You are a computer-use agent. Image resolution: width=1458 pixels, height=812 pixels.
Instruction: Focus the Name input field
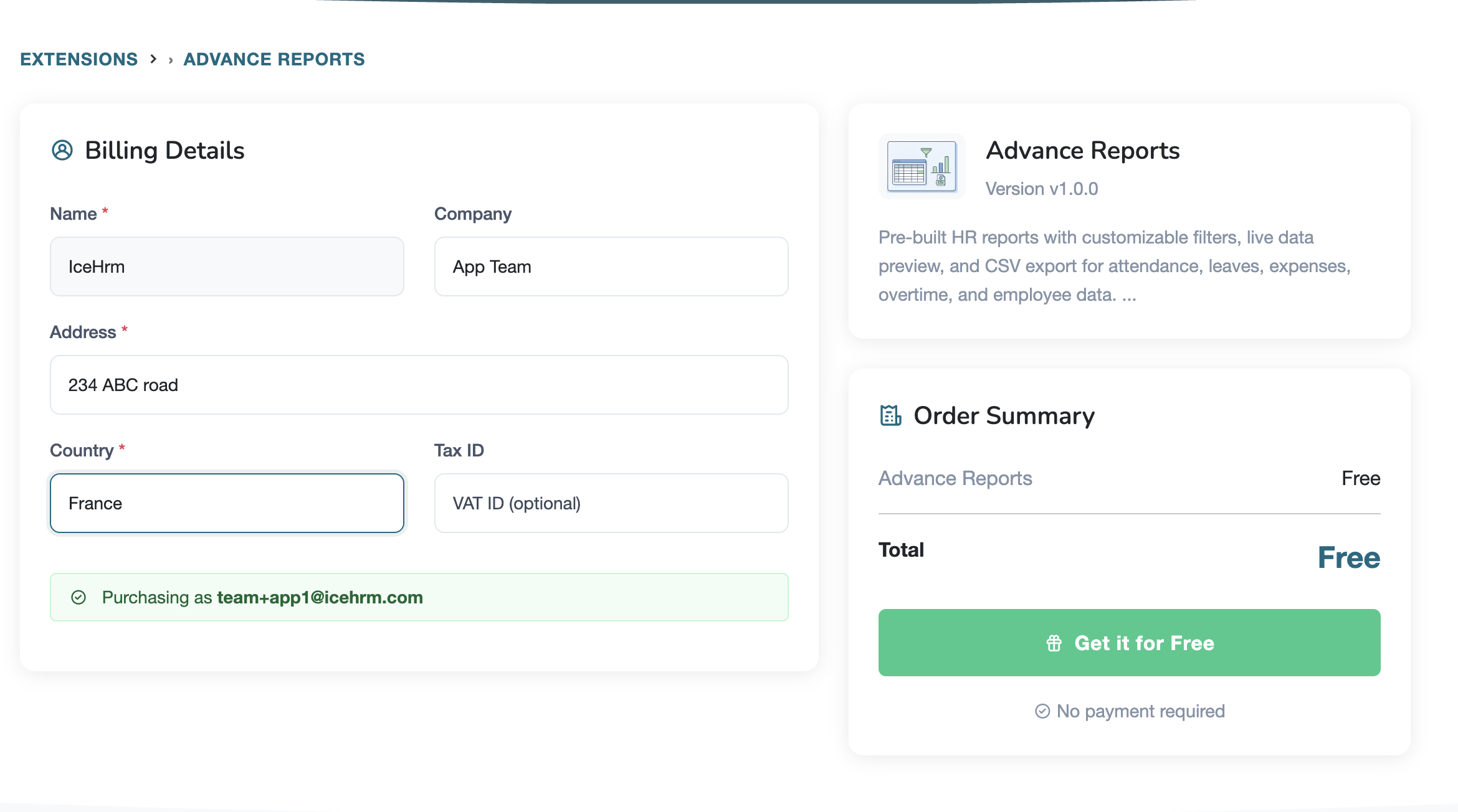click(227, 267)
